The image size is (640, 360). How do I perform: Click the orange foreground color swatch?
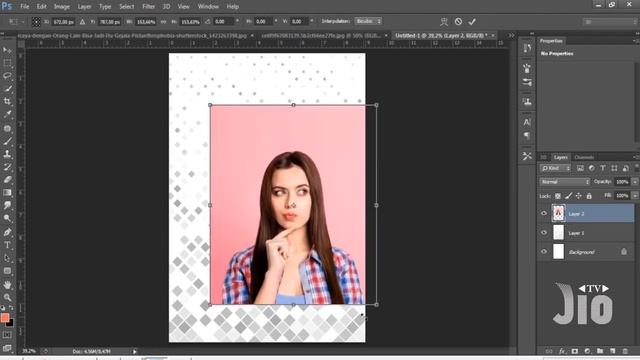4,317
